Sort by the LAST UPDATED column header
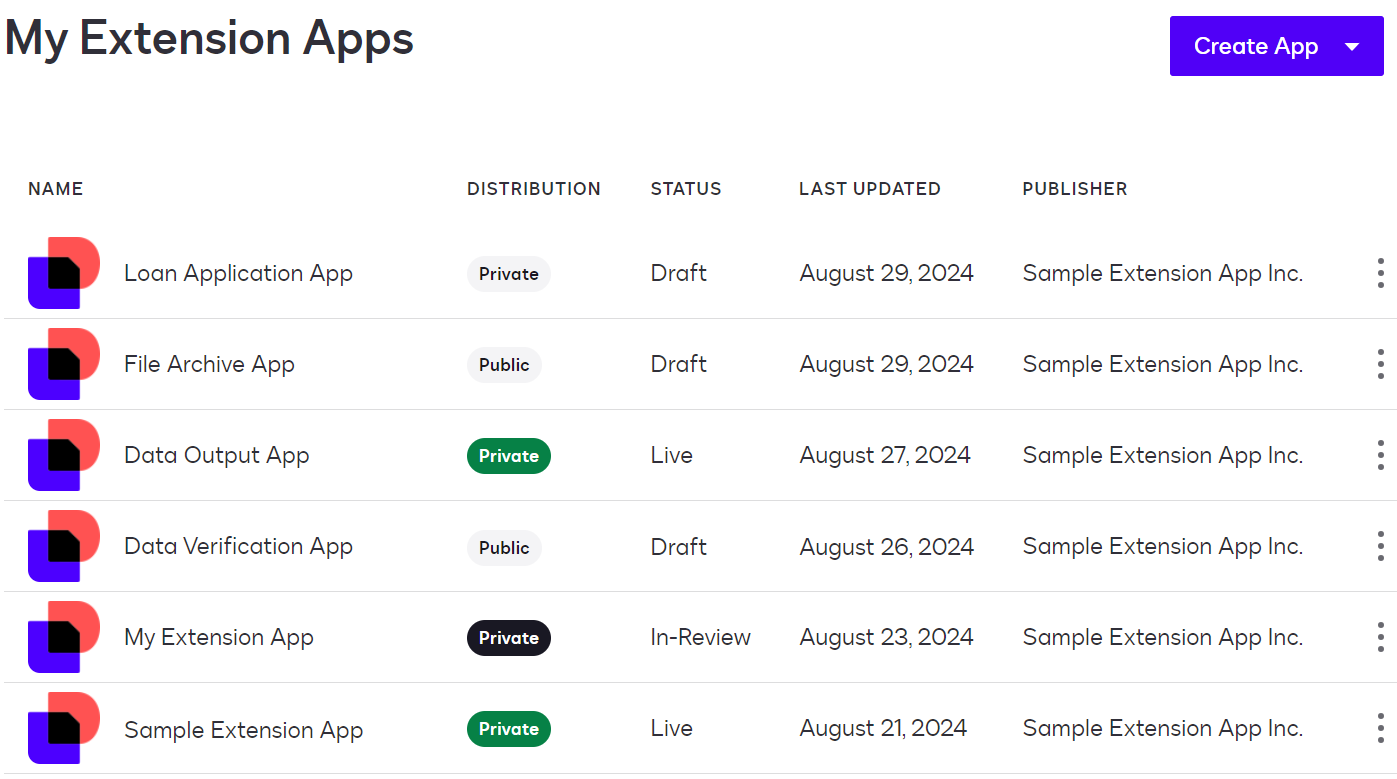 [x=870, y=188]
